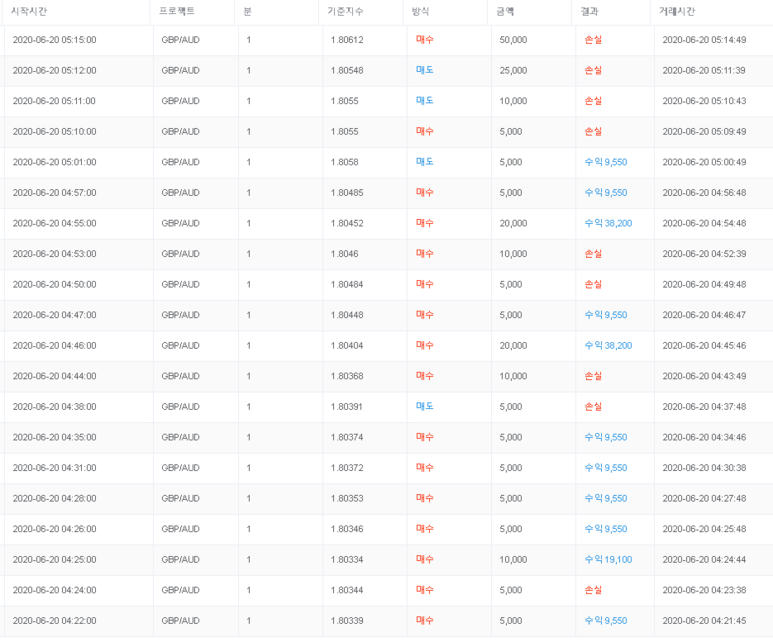Select start time 2020-06-20 05:10:00
Image resolution: width=773 pixels, height=642 pixels.
pyautogui.click(x=54, y=132)
